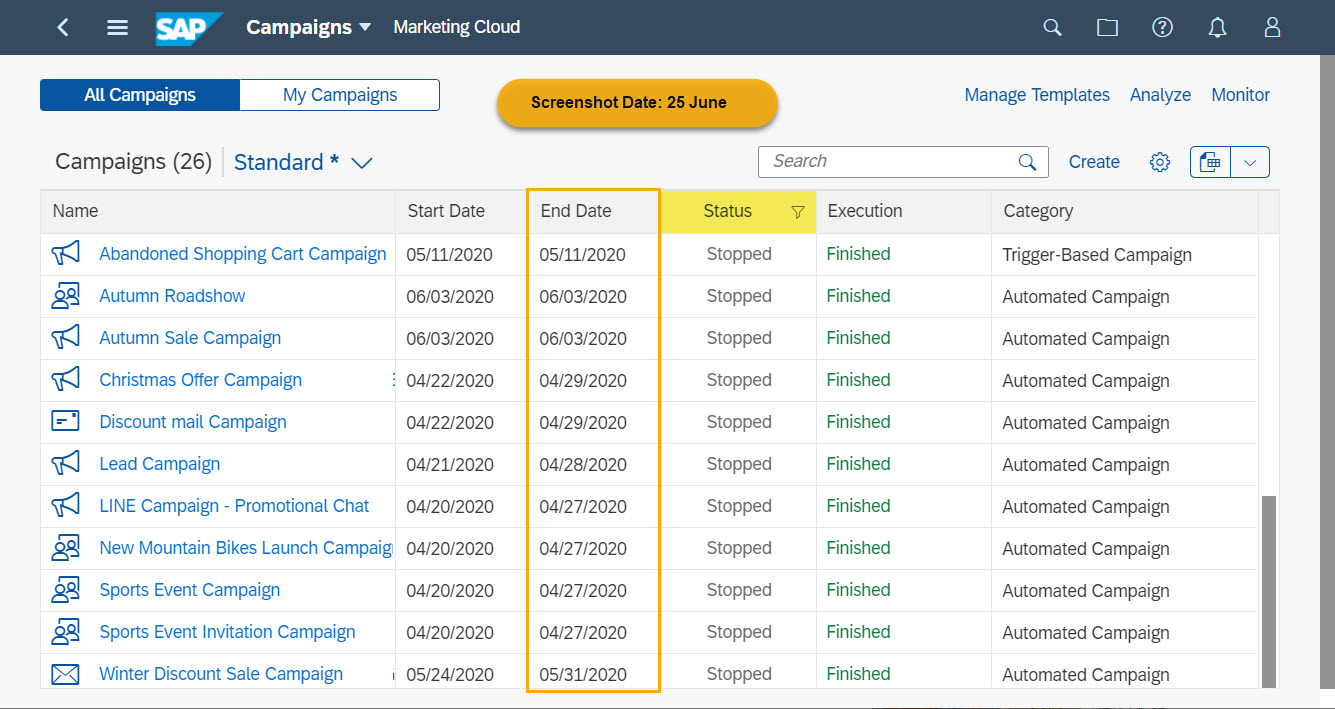This screenshot has height=709, width=1335.
Task: Open Christmas Offer Campaign link
Action: [x=200, y=380]
